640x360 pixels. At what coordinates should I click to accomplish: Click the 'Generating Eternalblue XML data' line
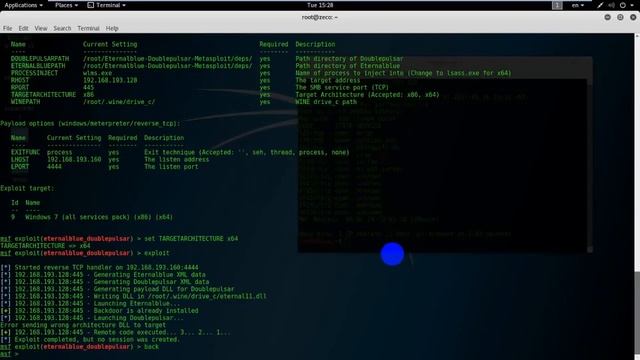pyautogui.click(x=149, y=275)
